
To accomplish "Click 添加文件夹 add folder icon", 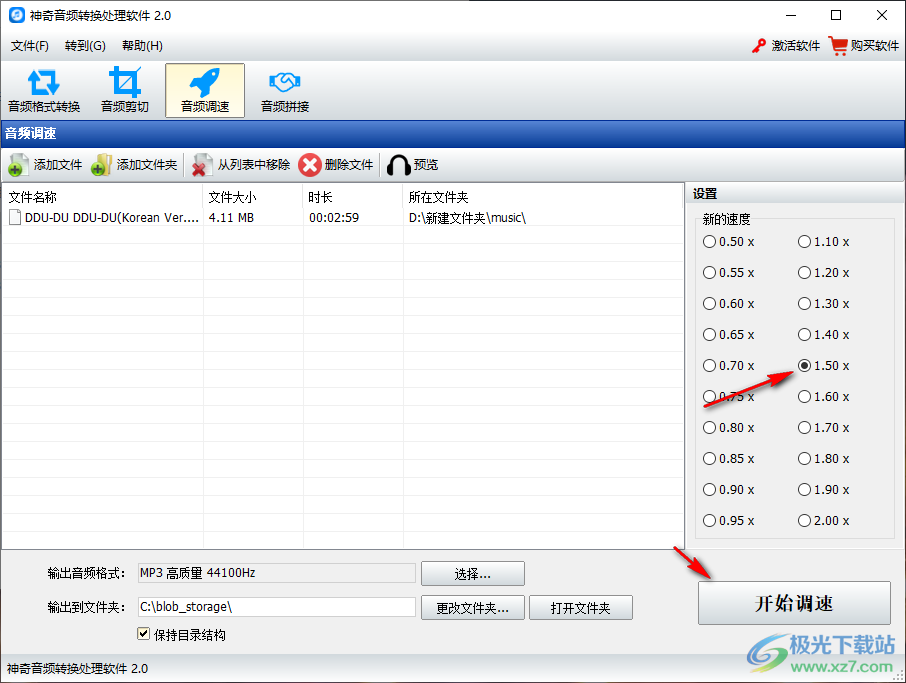I will (101, 165).
